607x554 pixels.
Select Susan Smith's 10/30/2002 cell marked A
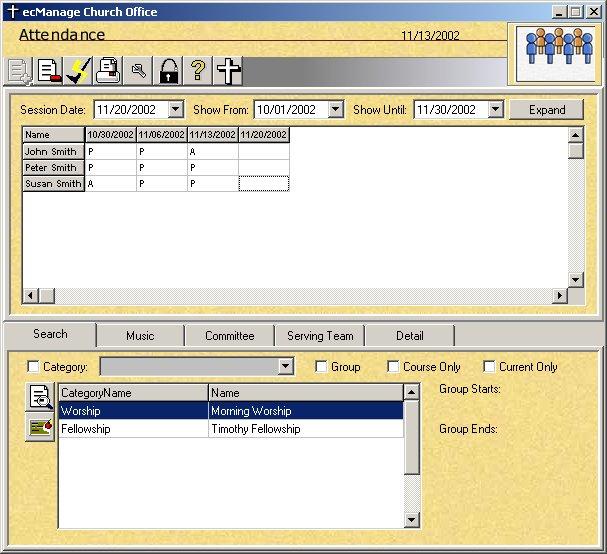click(111, 184)
